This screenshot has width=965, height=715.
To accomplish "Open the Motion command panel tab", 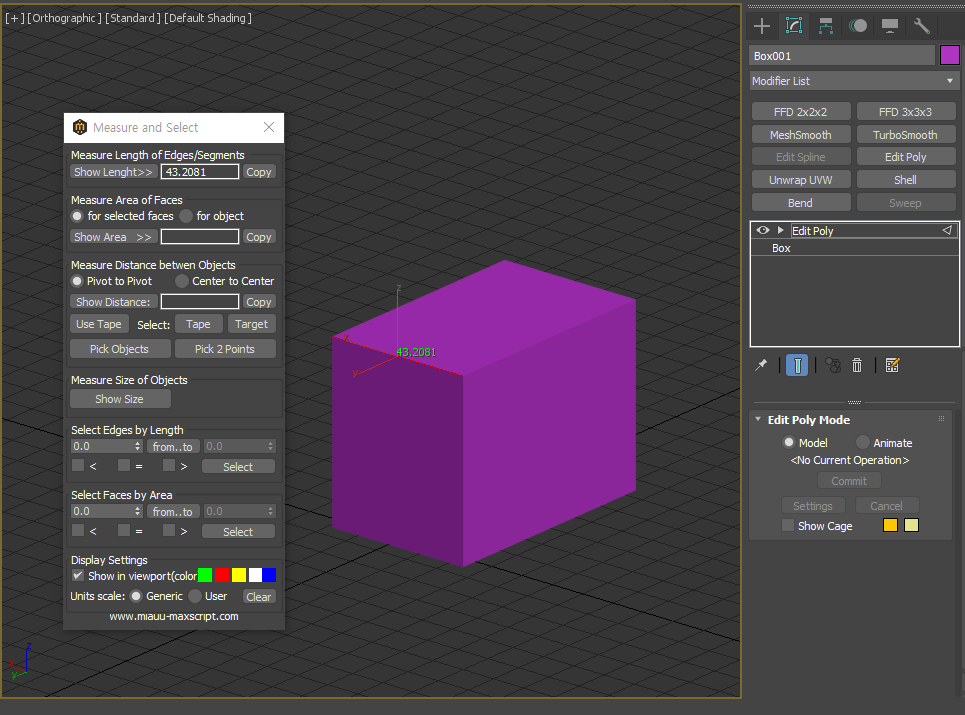I will click(858, 26).
